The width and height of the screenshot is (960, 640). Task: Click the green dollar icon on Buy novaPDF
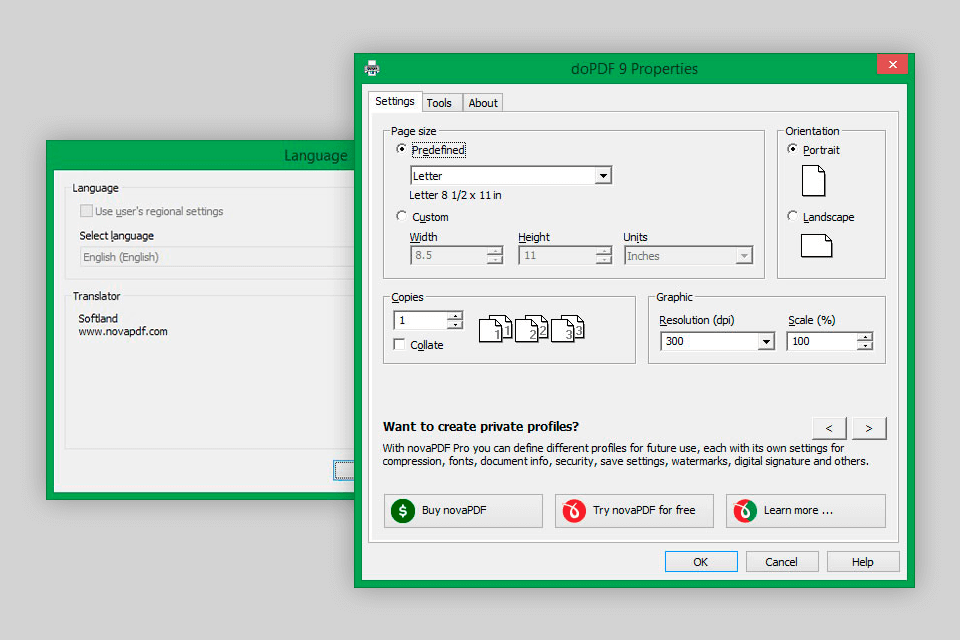(x=402, y=510)
